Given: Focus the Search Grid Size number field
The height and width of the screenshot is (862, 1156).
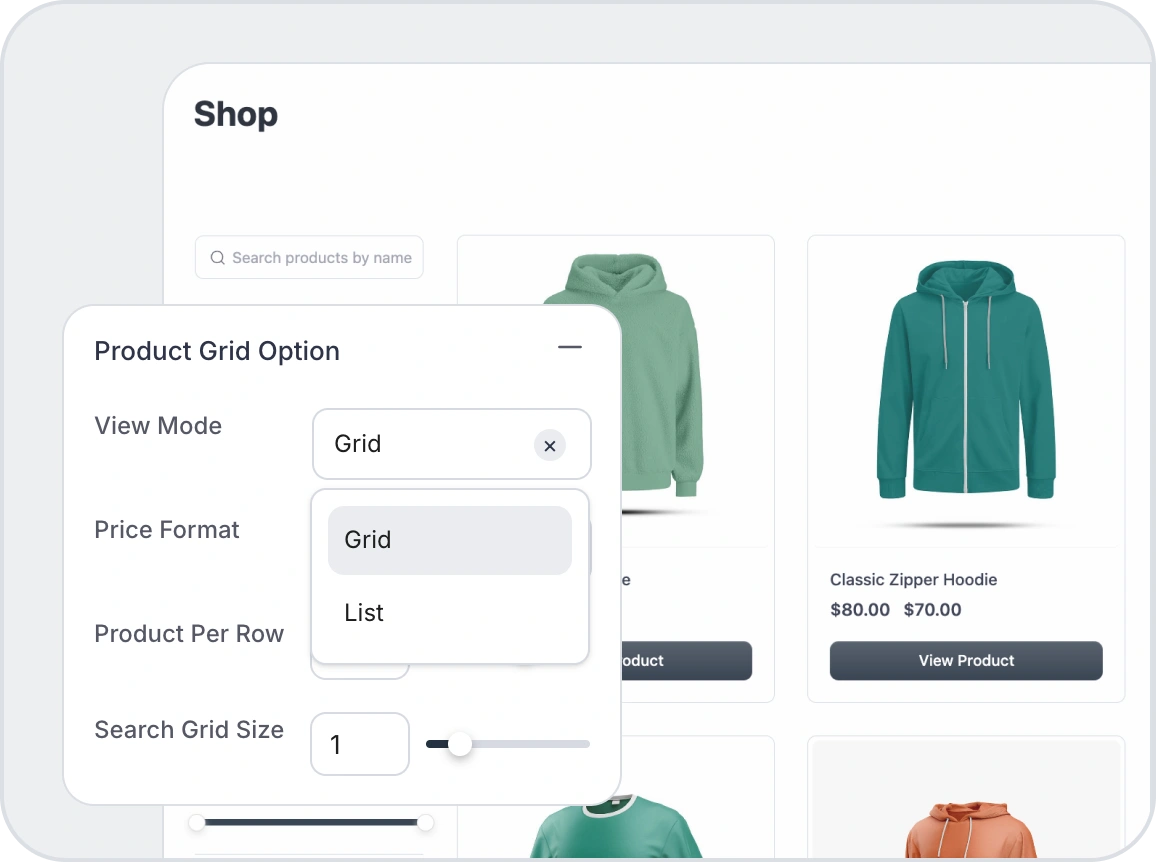Looking at the screenshot, I should click(x=359, y=744).
